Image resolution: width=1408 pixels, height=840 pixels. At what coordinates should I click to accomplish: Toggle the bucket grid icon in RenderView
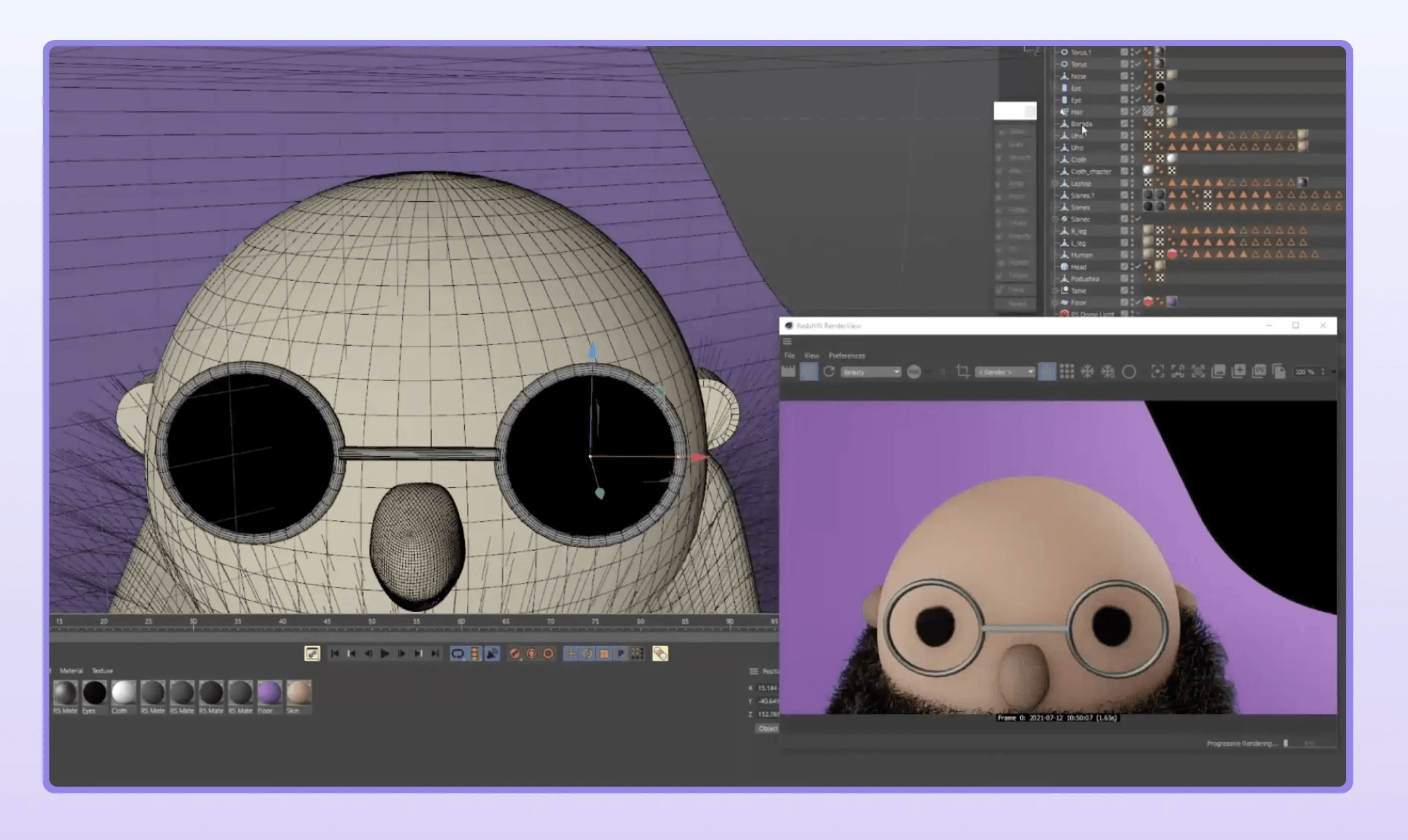(x=1067, y=371)
